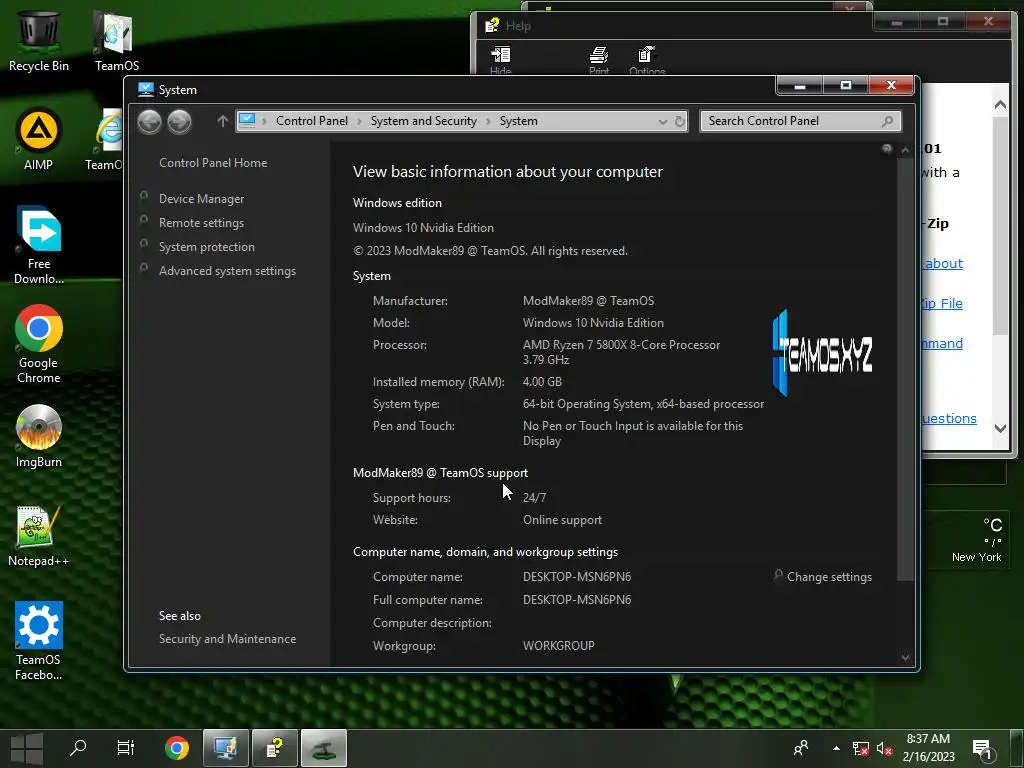The width and height of the screenshot is (1024, 768).
Task: Go up one level with the up arrow
Action: coord(222,121)
